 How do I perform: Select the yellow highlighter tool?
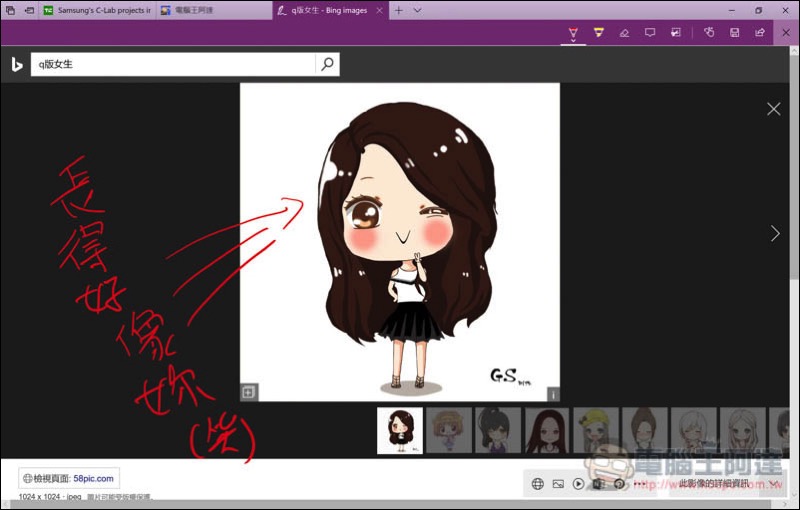(x=598, y=33)
